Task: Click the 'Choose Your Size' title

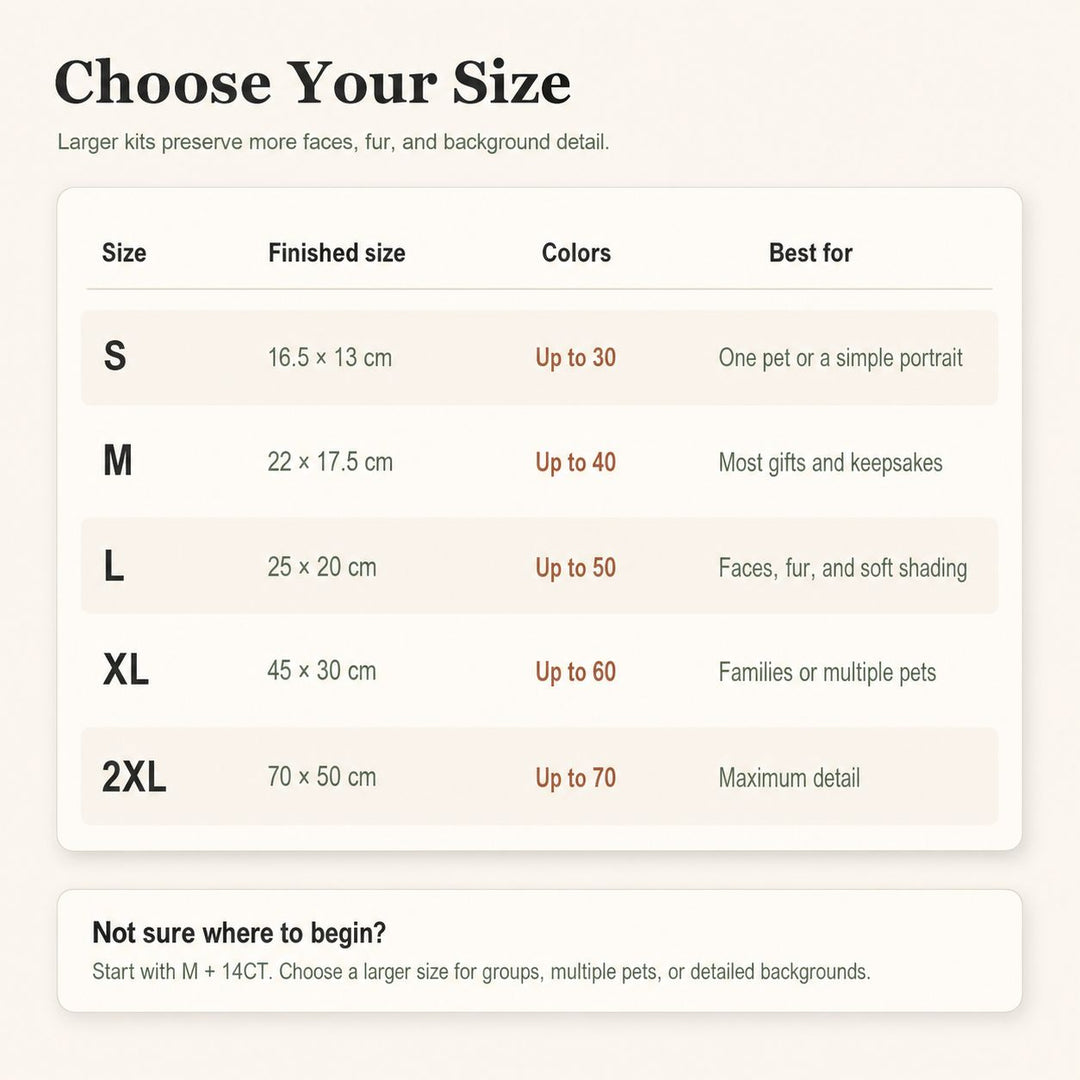Action: click(313, 83)
